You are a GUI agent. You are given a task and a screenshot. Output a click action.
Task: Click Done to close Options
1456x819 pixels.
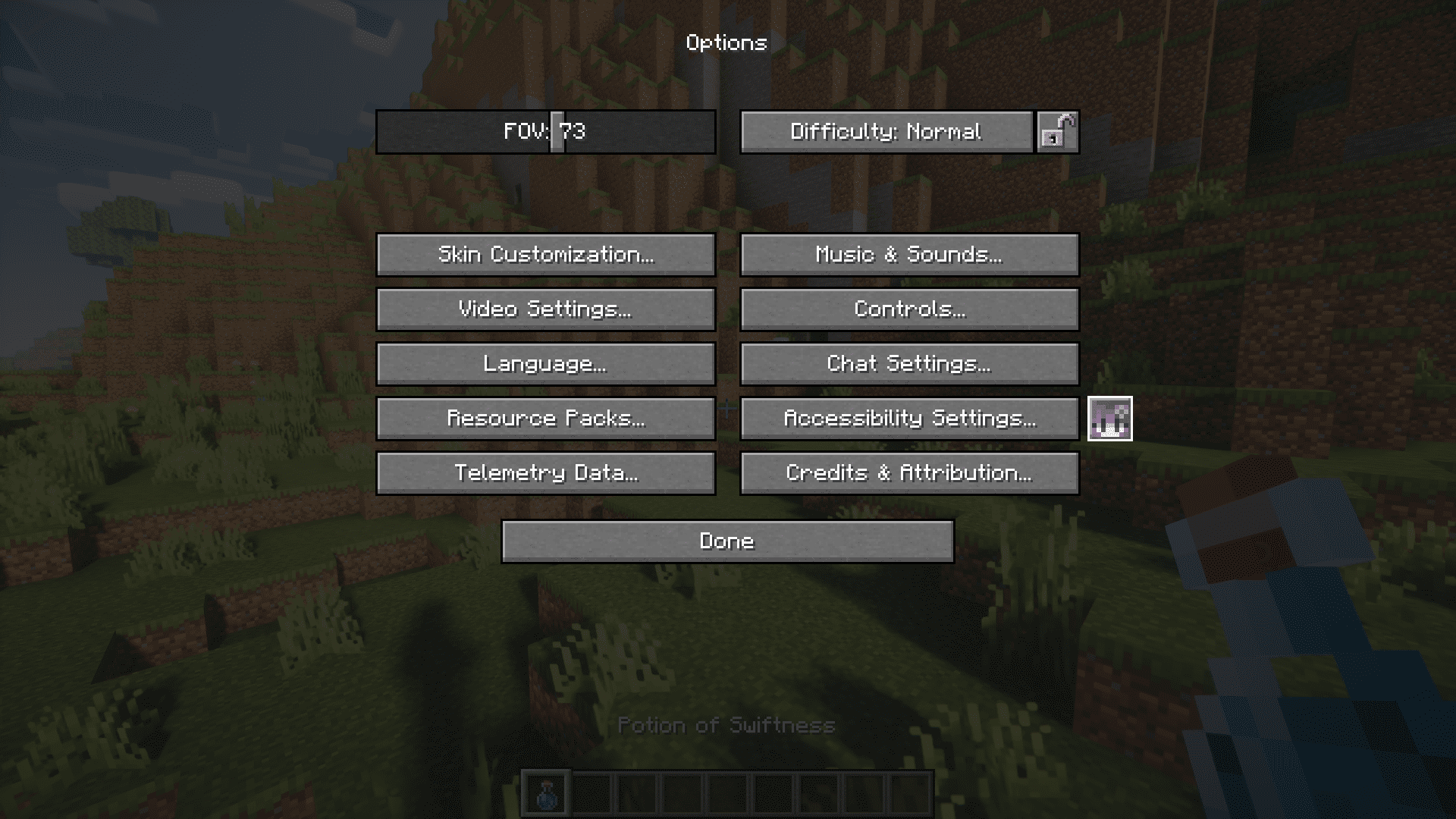click(728, 540)
